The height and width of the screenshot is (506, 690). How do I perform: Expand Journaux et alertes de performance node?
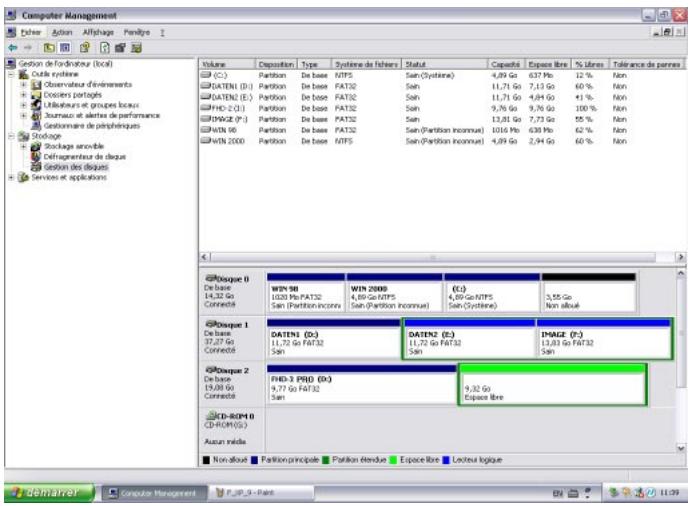(x=24, y=115)
